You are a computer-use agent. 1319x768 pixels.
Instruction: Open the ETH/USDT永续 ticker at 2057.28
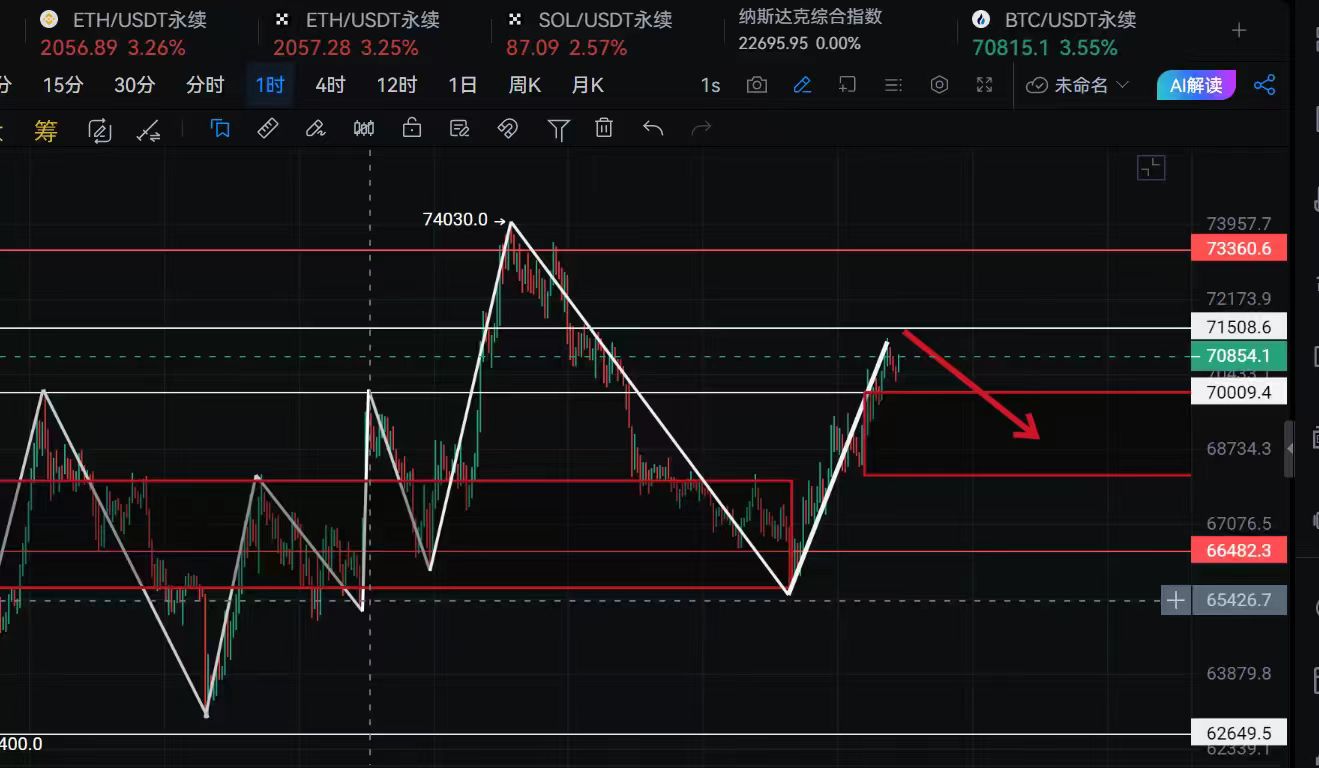click(x=357, y=33)
